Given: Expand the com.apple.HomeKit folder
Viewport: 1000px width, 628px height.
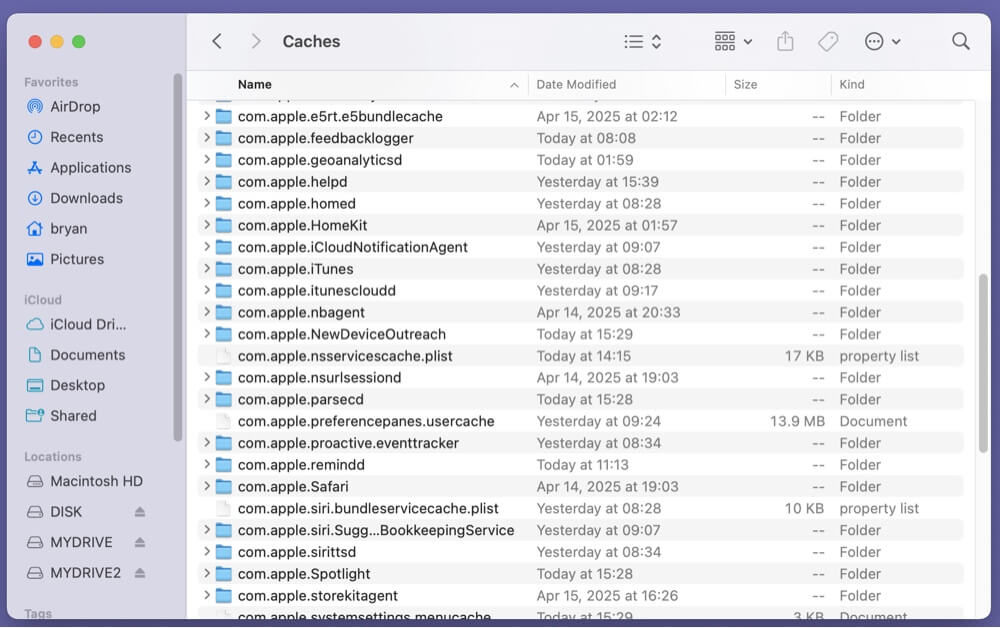Looking at the screenshot, I should (x=207, y=225).
